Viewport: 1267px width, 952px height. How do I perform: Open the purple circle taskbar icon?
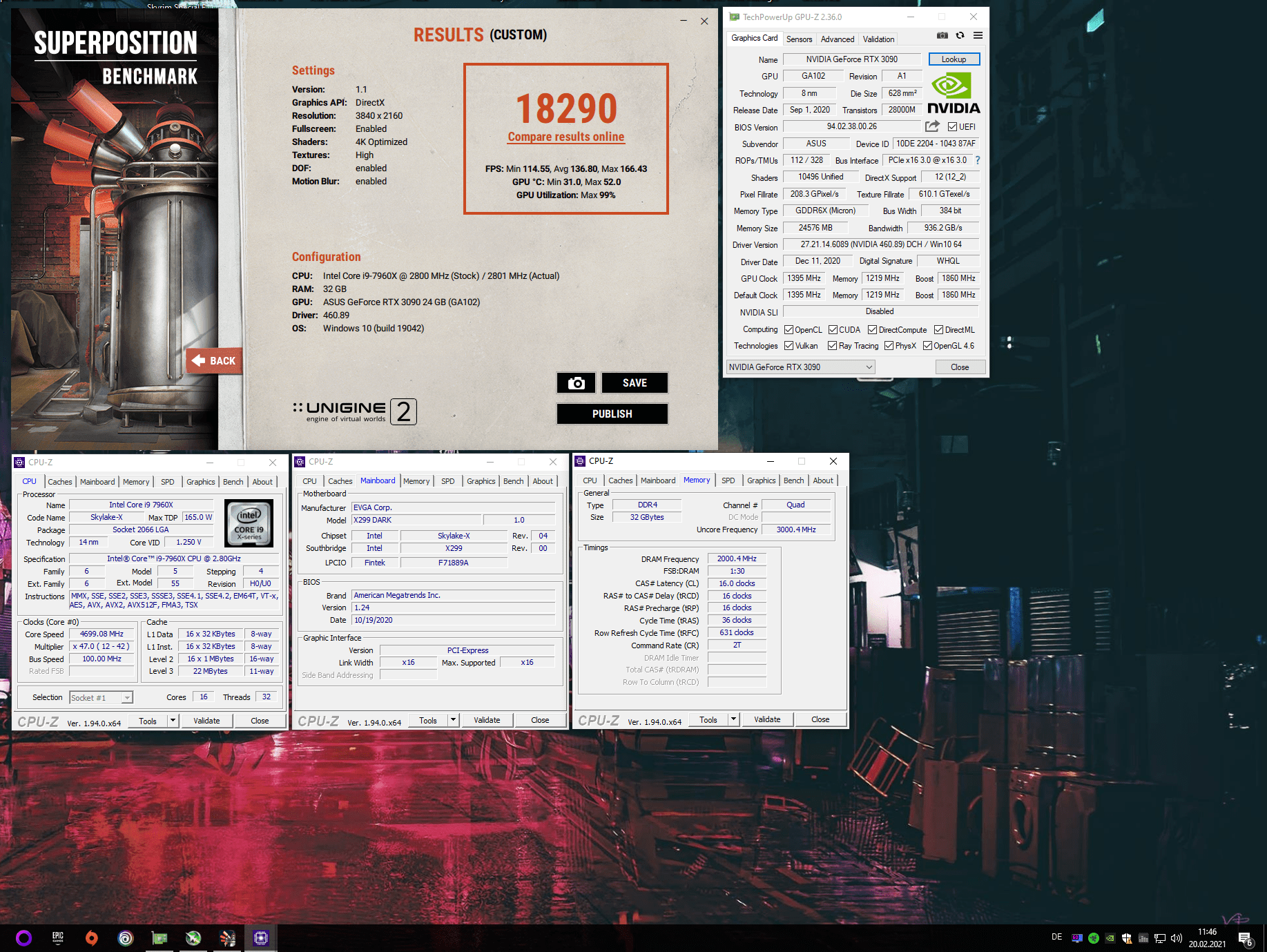[x=23, y=938]
